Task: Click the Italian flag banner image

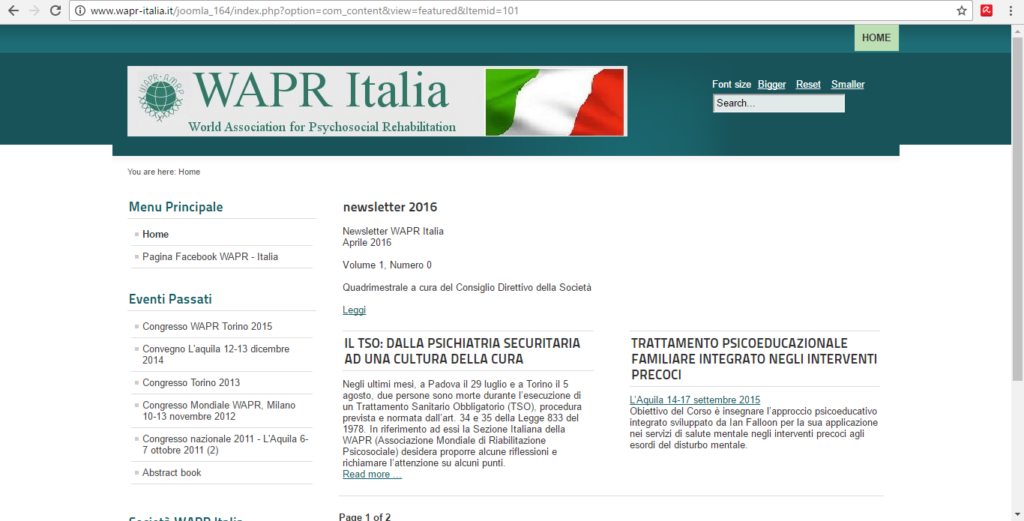Action: tap(555, 102)
